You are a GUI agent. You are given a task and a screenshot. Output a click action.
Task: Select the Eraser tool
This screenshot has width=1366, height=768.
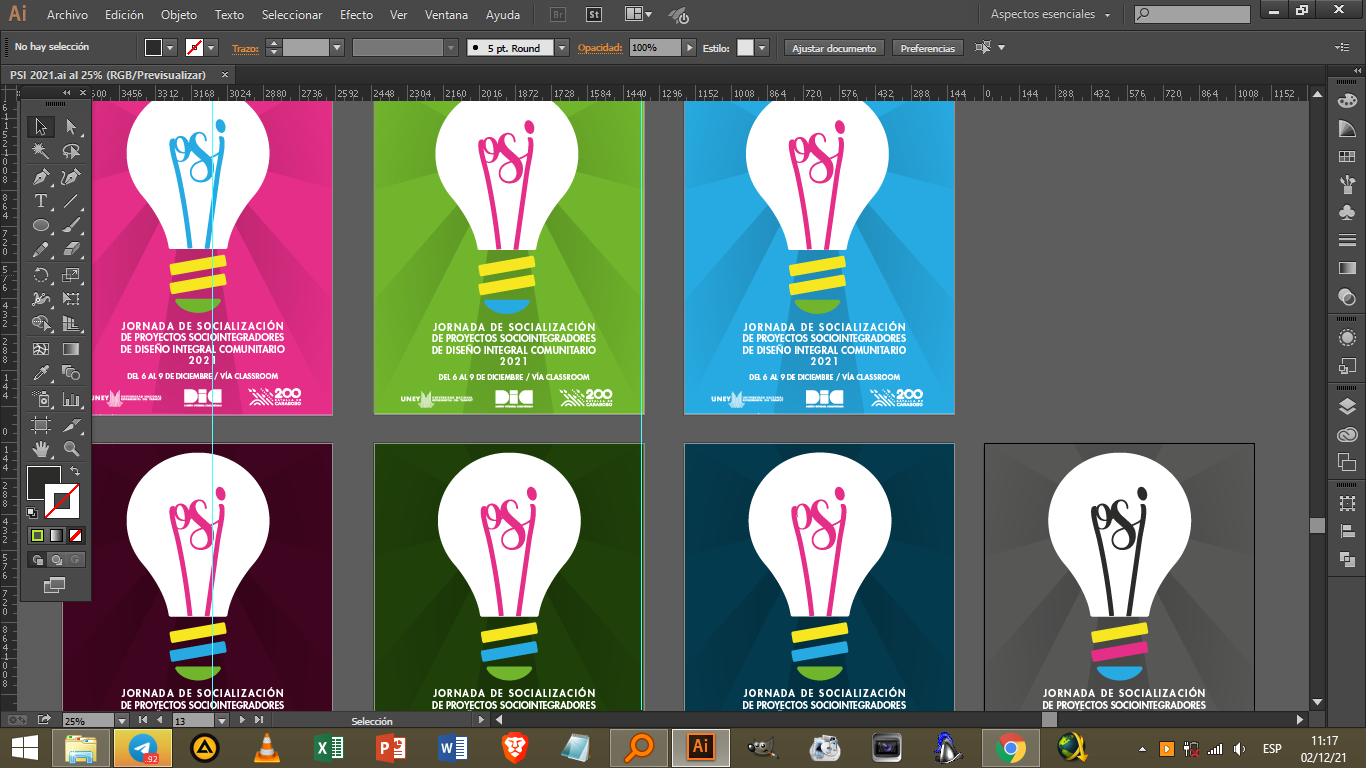[71, 249]
